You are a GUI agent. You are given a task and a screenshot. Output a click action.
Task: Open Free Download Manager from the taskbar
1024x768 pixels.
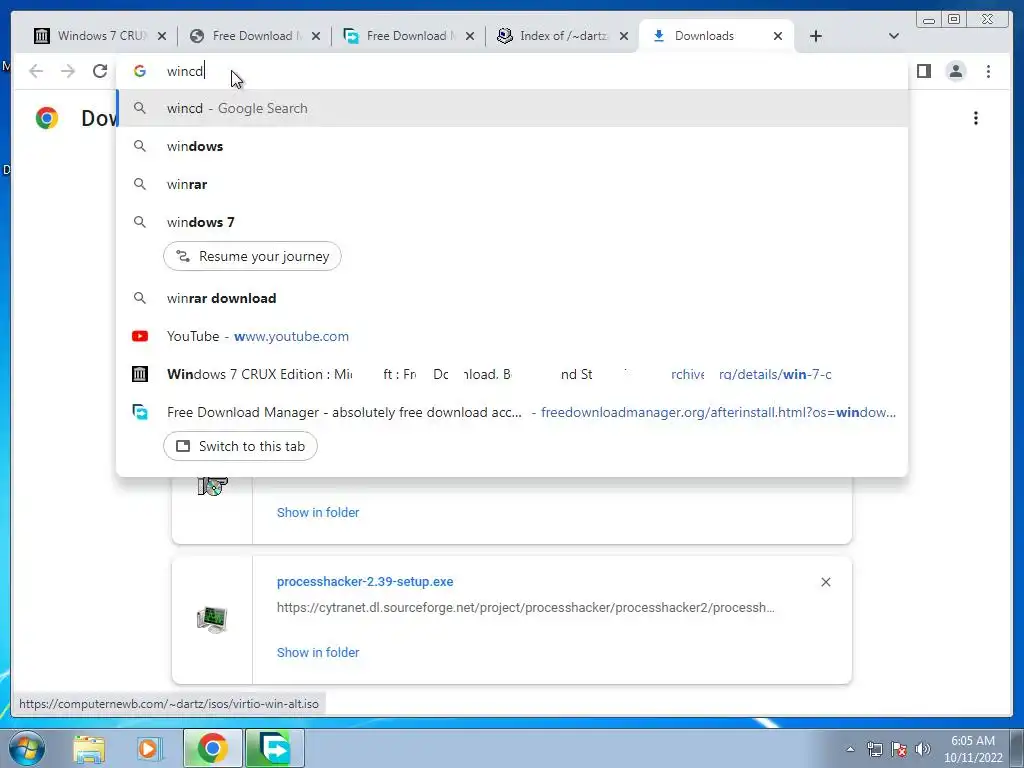[x=274, y=748]
